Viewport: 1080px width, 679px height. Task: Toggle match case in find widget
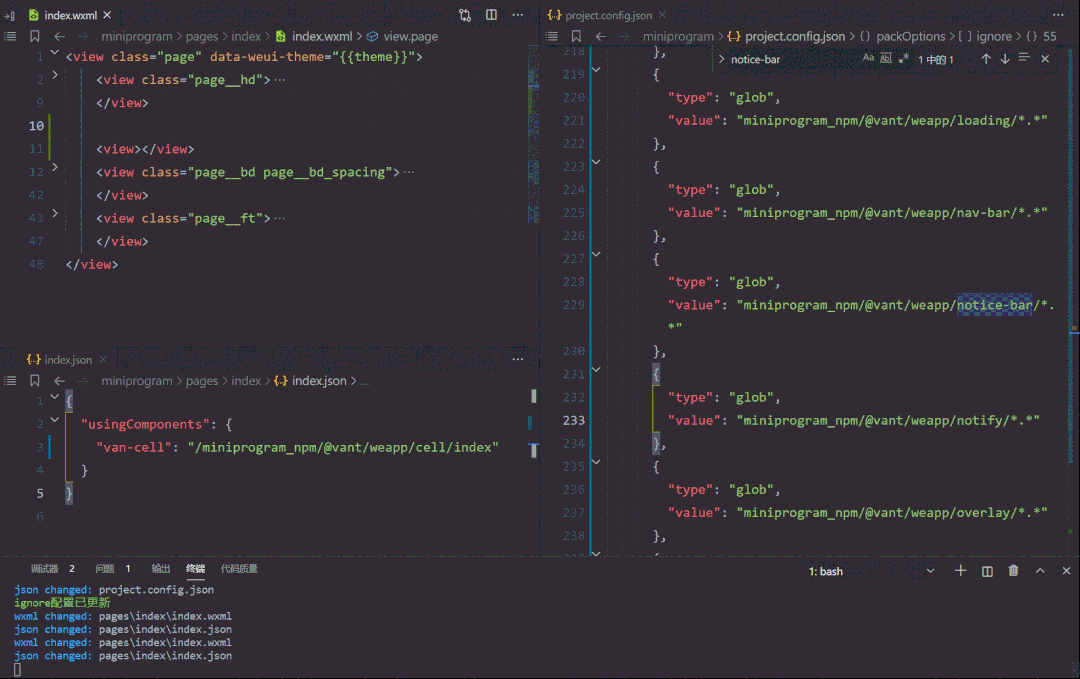869,59
